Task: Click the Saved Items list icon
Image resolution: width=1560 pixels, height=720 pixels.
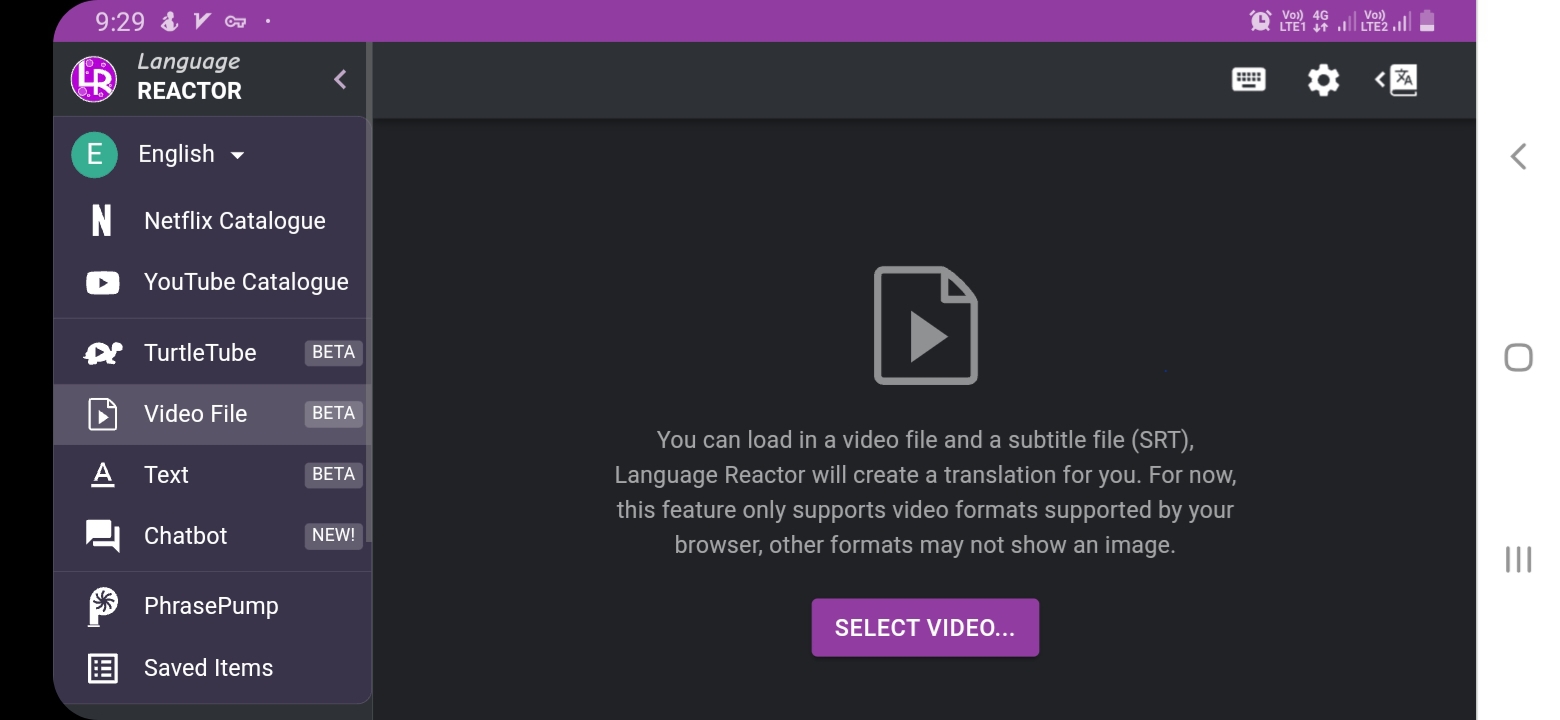Action: point(102,668)
